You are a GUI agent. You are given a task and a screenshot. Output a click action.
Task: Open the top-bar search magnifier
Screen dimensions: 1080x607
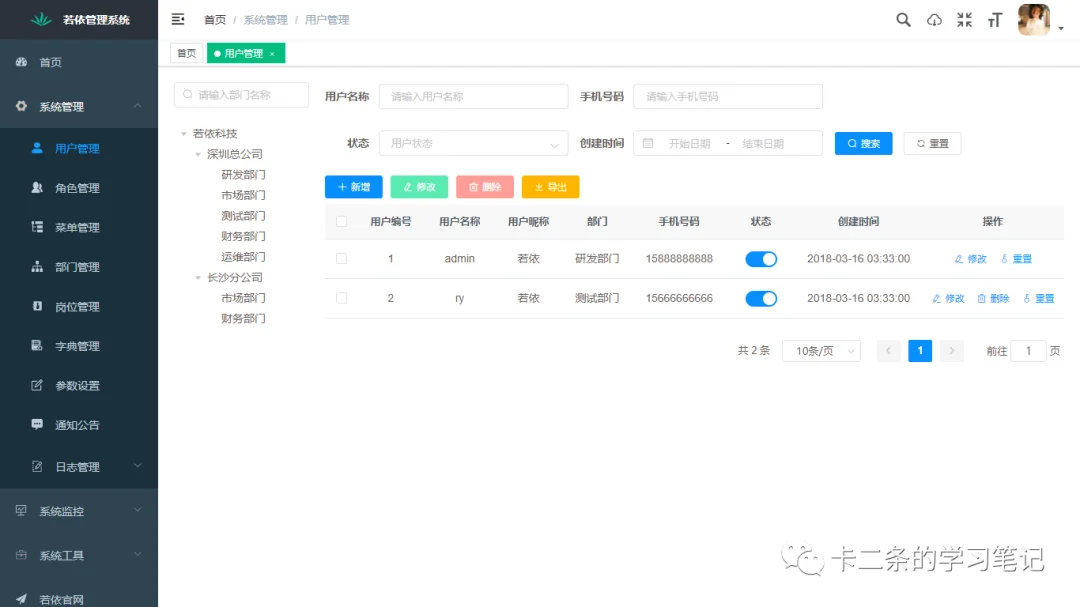[903, 19]
